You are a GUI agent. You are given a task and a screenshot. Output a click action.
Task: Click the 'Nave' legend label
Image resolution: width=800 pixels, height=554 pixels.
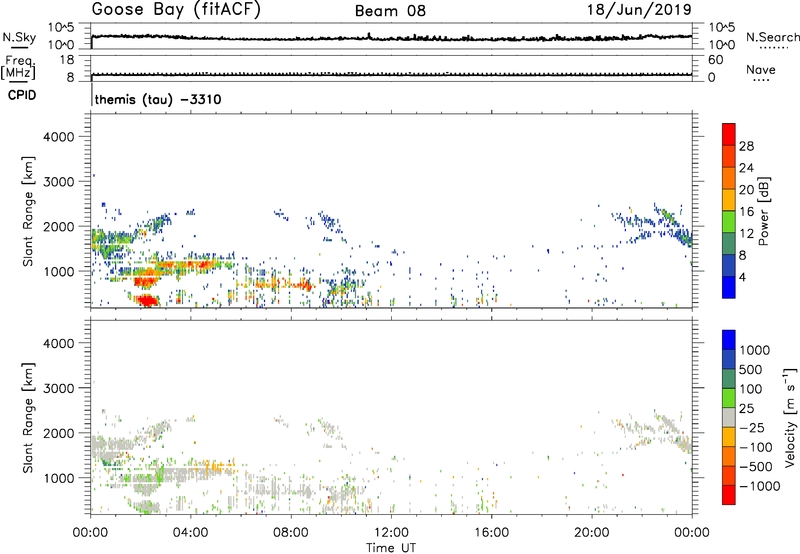761,70
